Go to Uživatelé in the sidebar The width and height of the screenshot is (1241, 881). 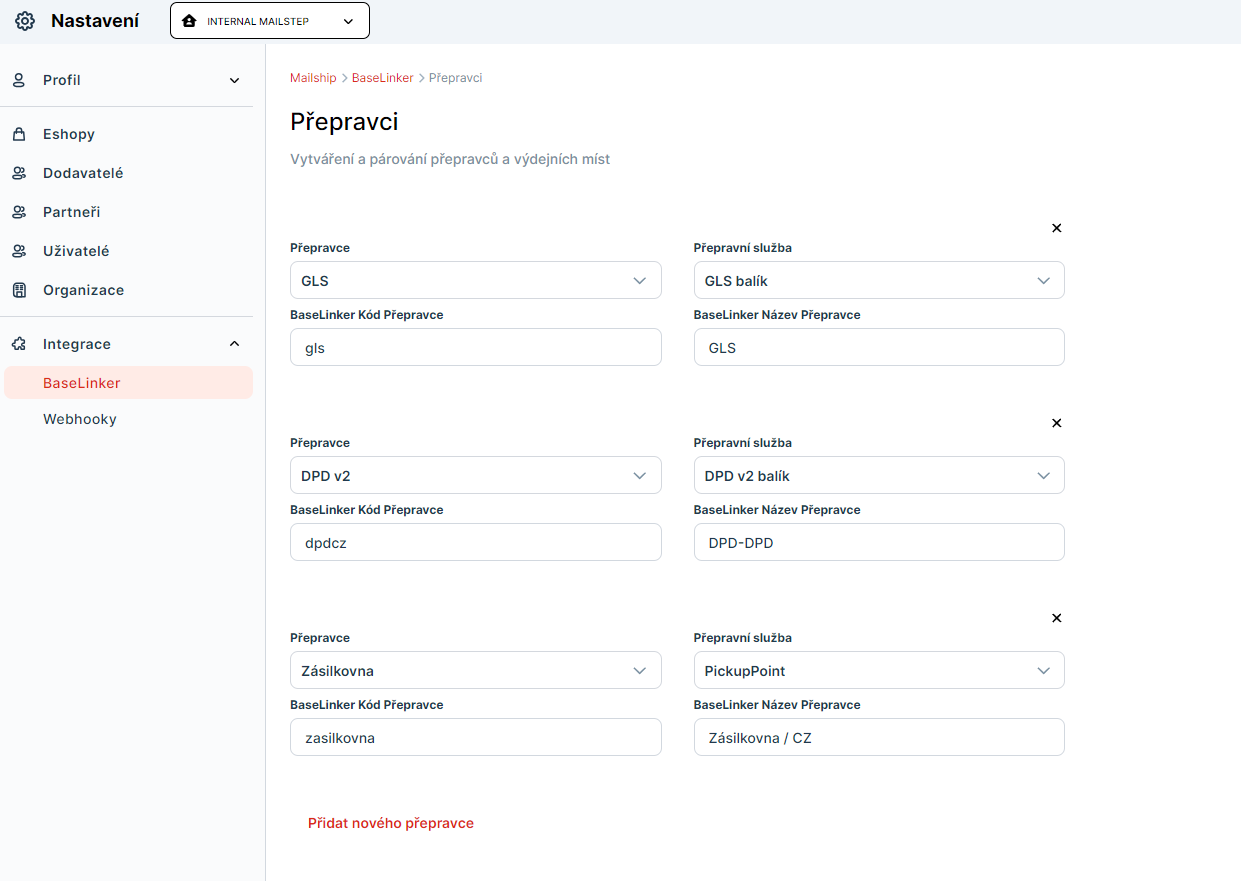[x=76, y=251]
